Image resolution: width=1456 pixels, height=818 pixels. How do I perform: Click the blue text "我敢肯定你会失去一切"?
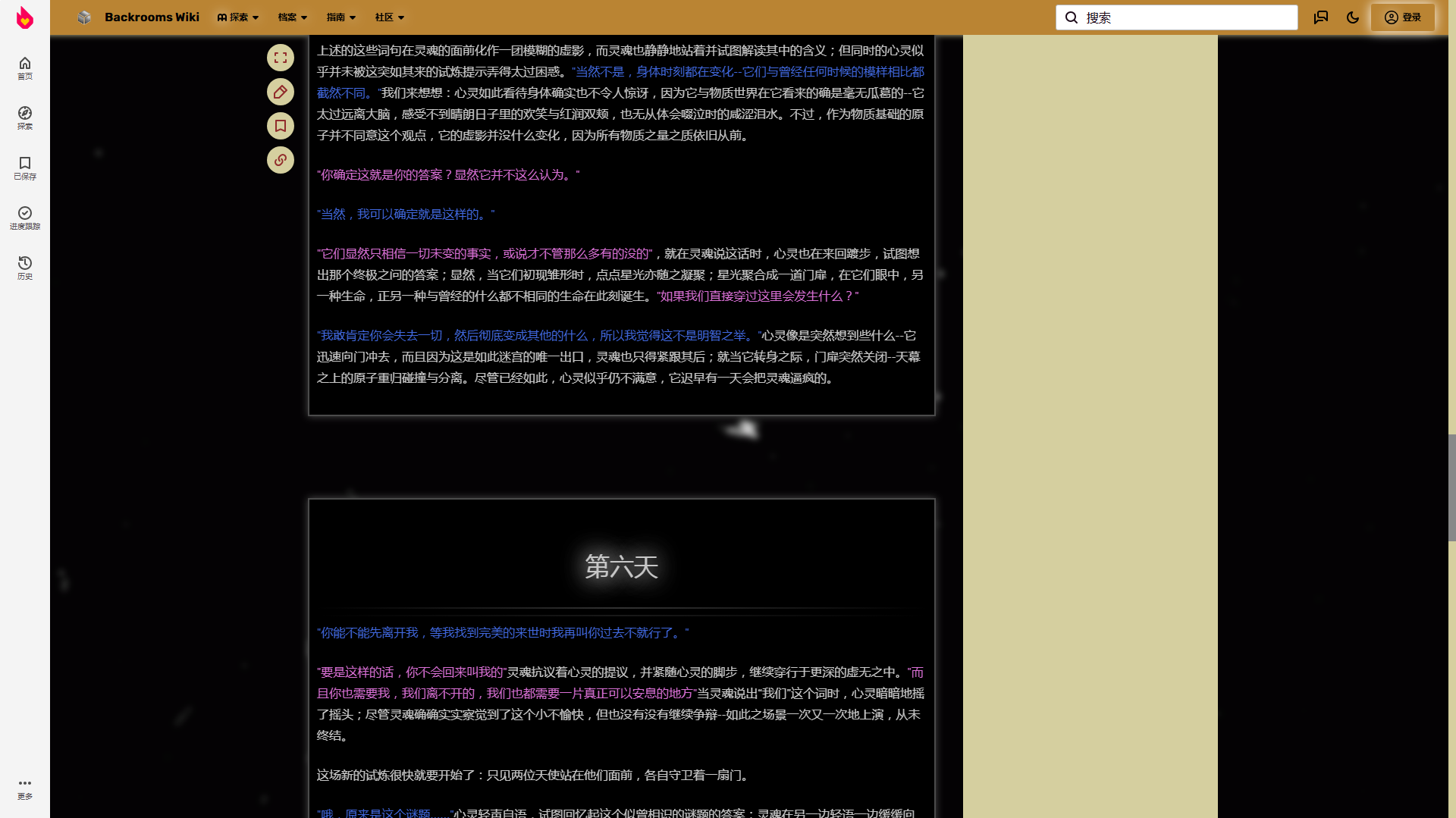(x=381, y=336)
